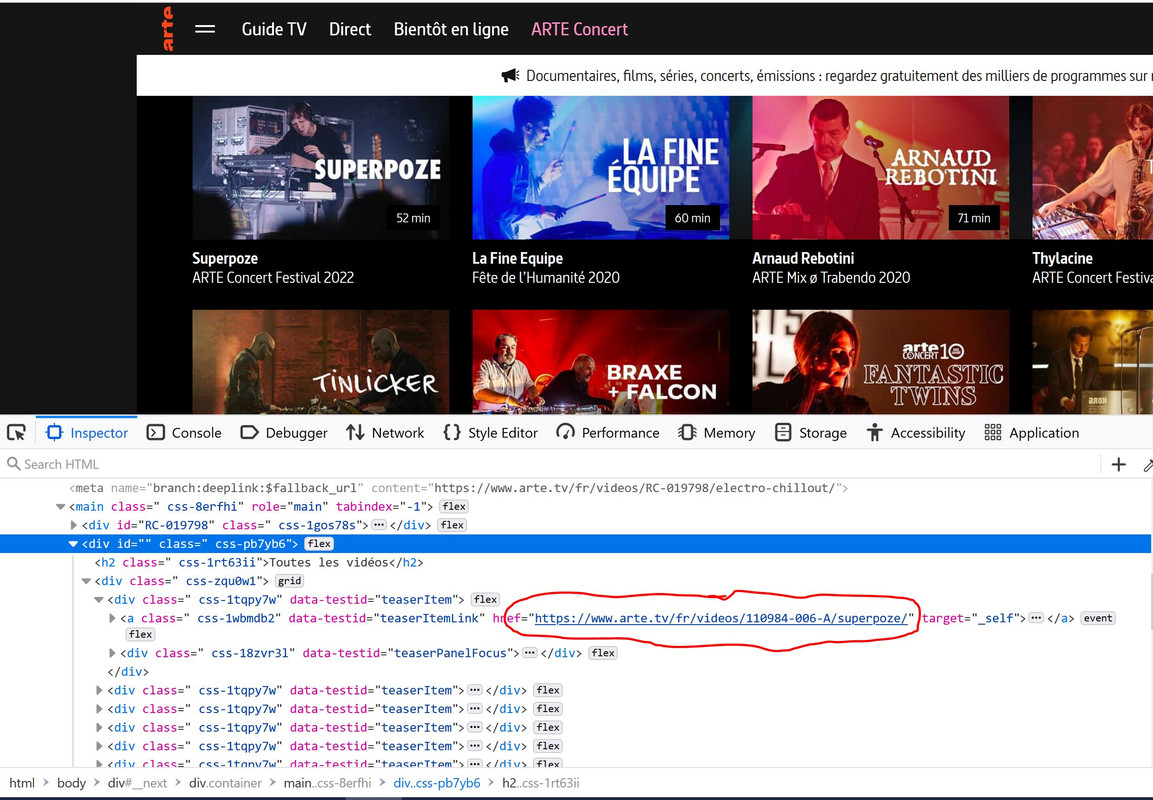The height and width of the screenshot is (800, 1153).
Task: Click the La Fine Equipe title link
Action: (x=518, y=258)
